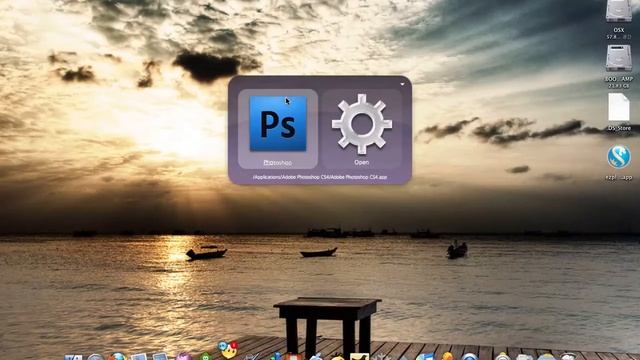This screenshot has height=360, width=640.
Task: Click the Adobe Photoshop CS4 application path text
Action: pyautogui.click(x=320, y=177)
